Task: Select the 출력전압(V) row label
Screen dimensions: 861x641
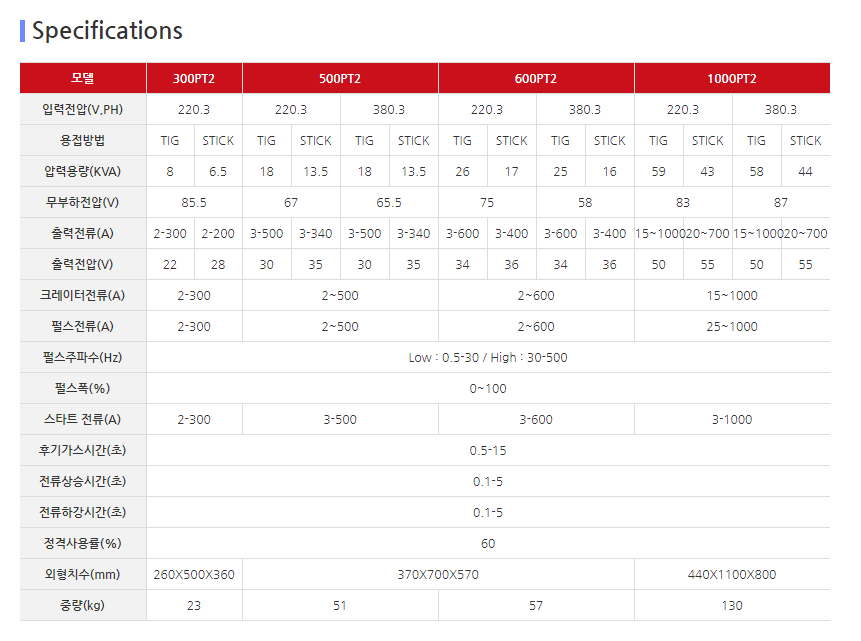Action: click(83, 265)
